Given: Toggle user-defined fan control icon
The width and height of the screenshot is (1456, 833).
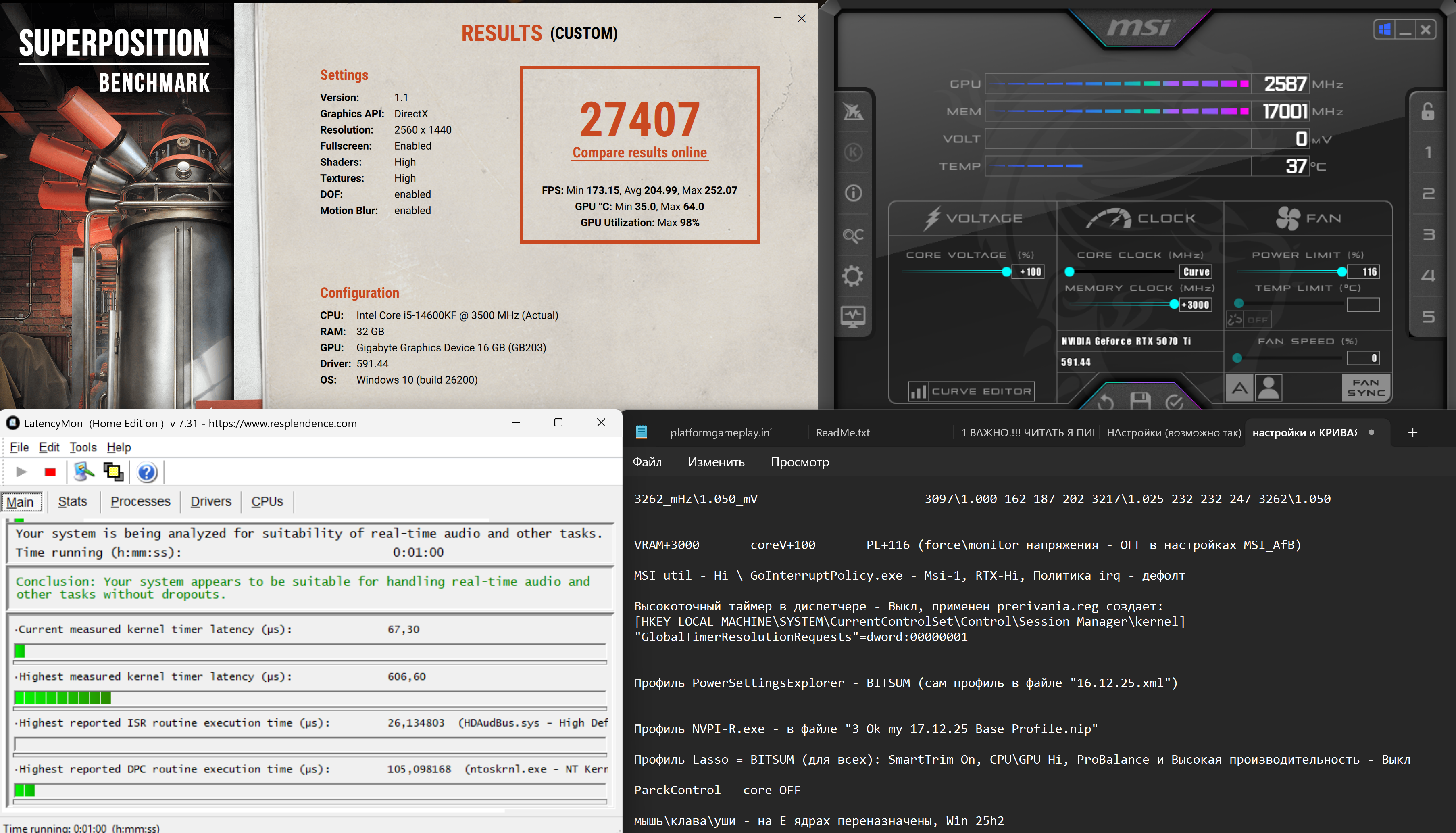Looking at the screenshot, I should coord(1269,388).
